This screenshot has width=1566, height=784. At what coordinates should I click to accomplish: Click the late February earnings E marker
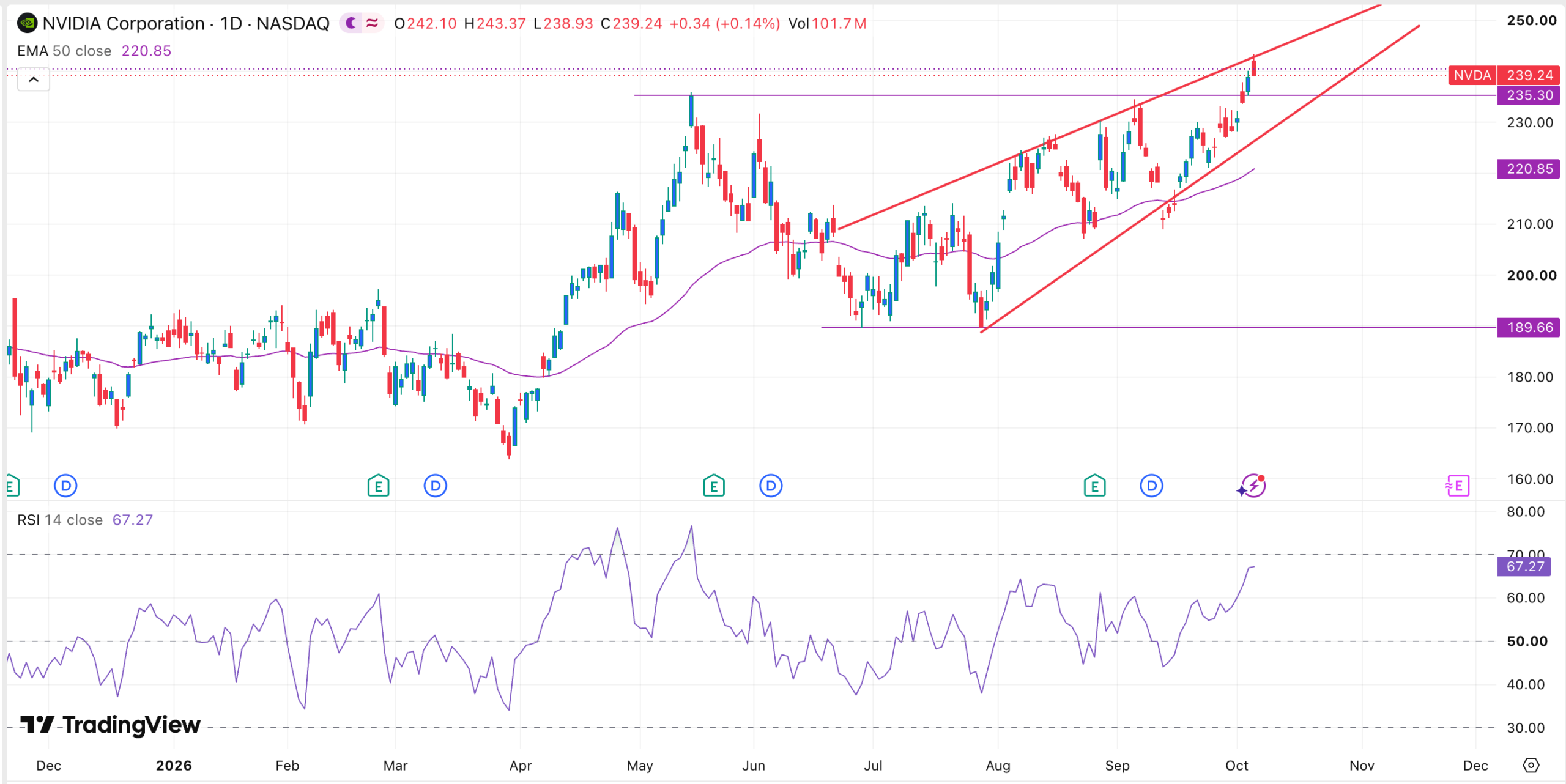(x=378, y=486)
